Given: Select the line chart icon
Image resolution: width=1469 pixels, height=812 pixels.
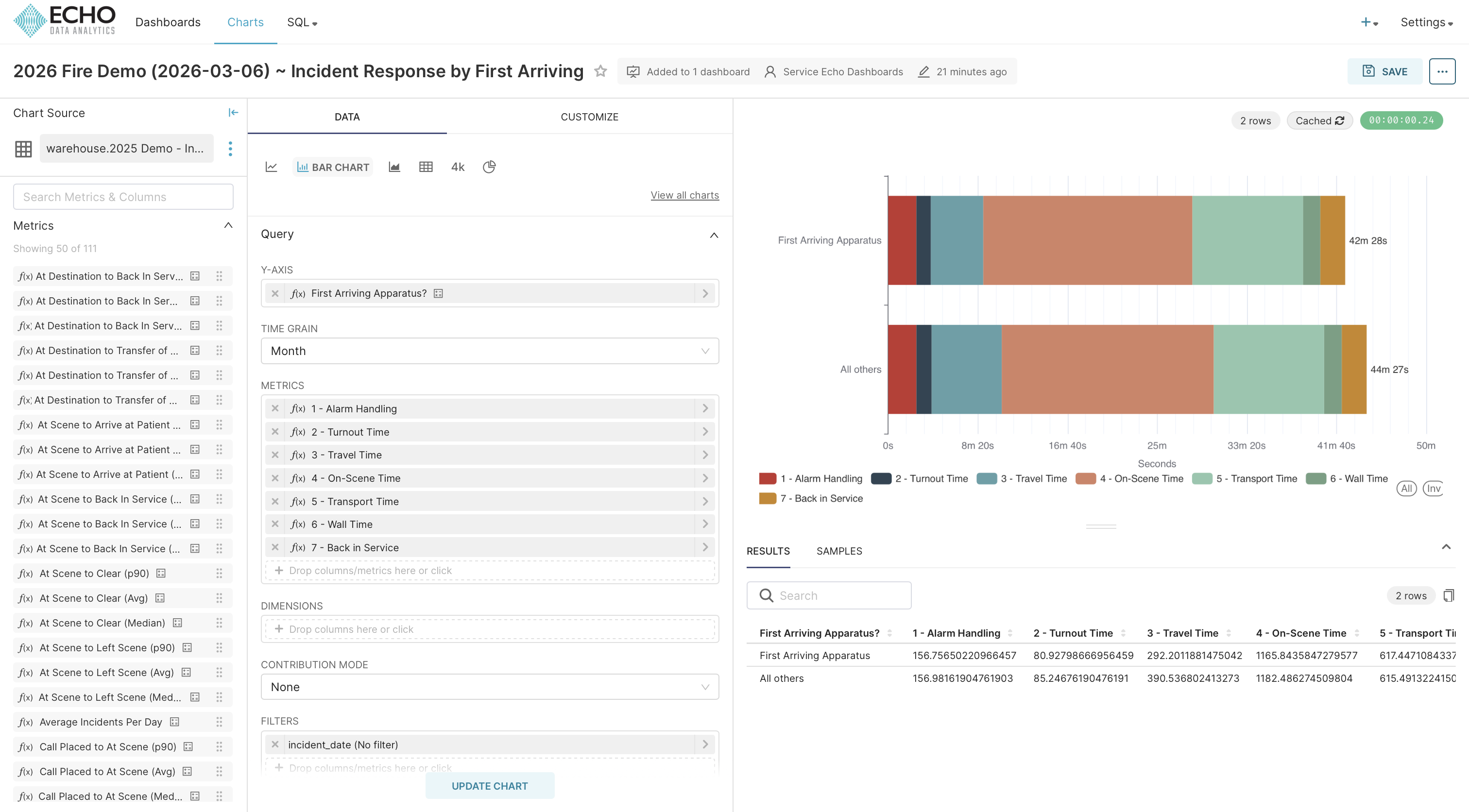Looking at the screenshot, I should [x=272, y=167].
